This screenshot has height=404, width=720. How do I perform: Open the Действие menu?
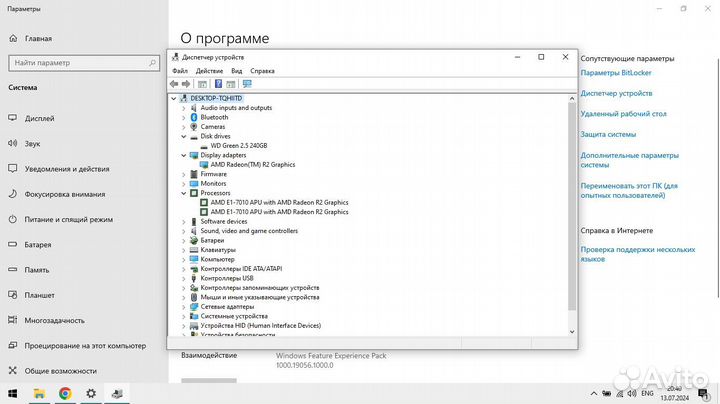[209, 71]
